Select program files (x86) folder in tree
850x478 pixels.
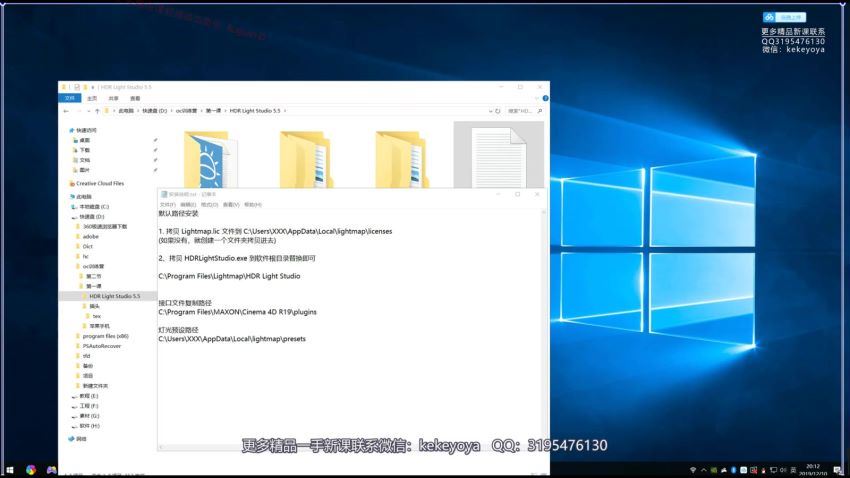click(105, 336)
